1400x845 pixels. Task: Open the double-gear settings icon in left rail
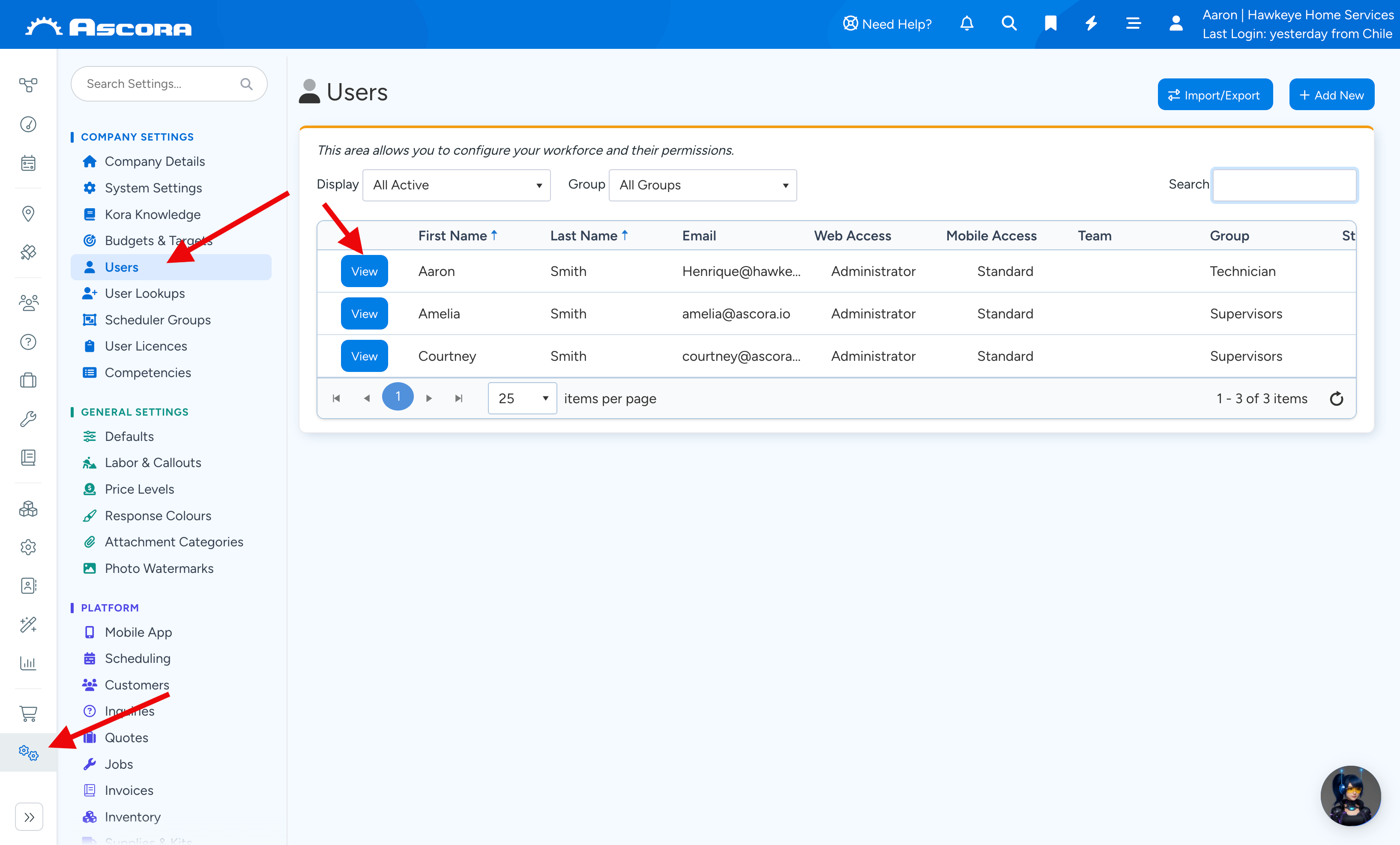click(28, 753)
